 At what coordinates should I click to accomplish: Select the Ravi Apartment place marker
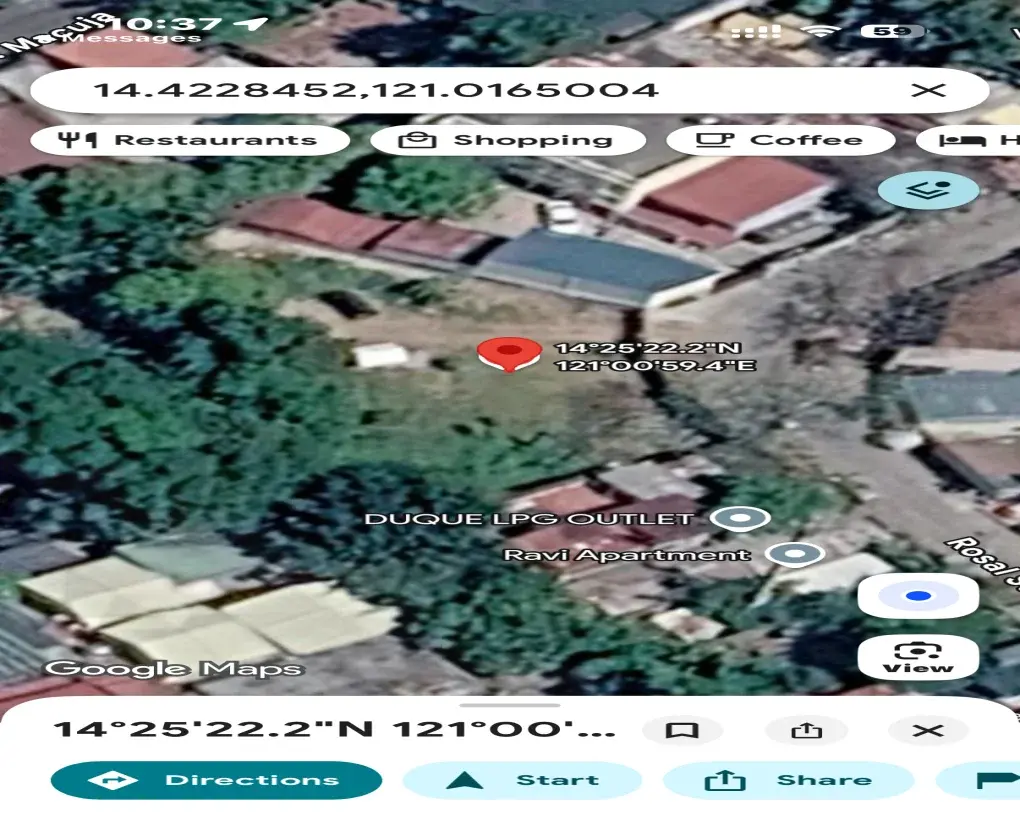click(x=795, y=554)
